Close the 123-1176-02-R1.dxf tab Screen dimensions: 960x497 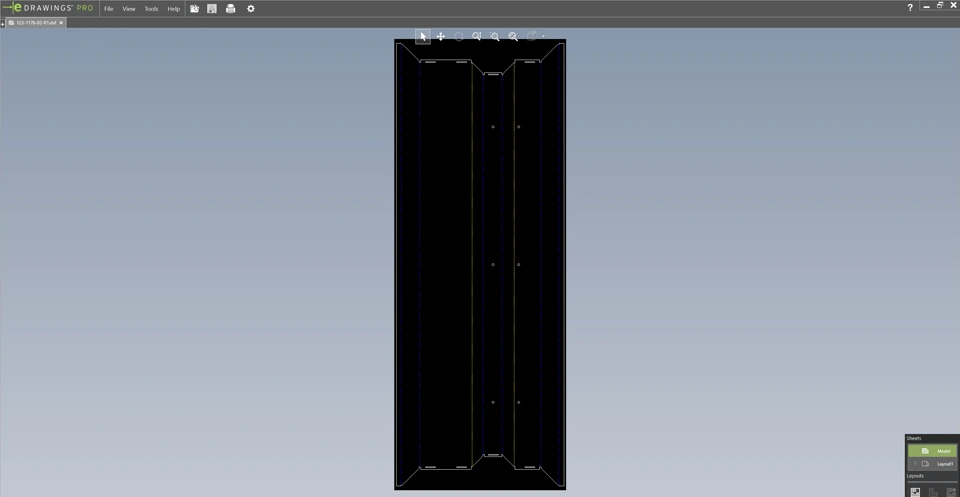tap(61, 23)
